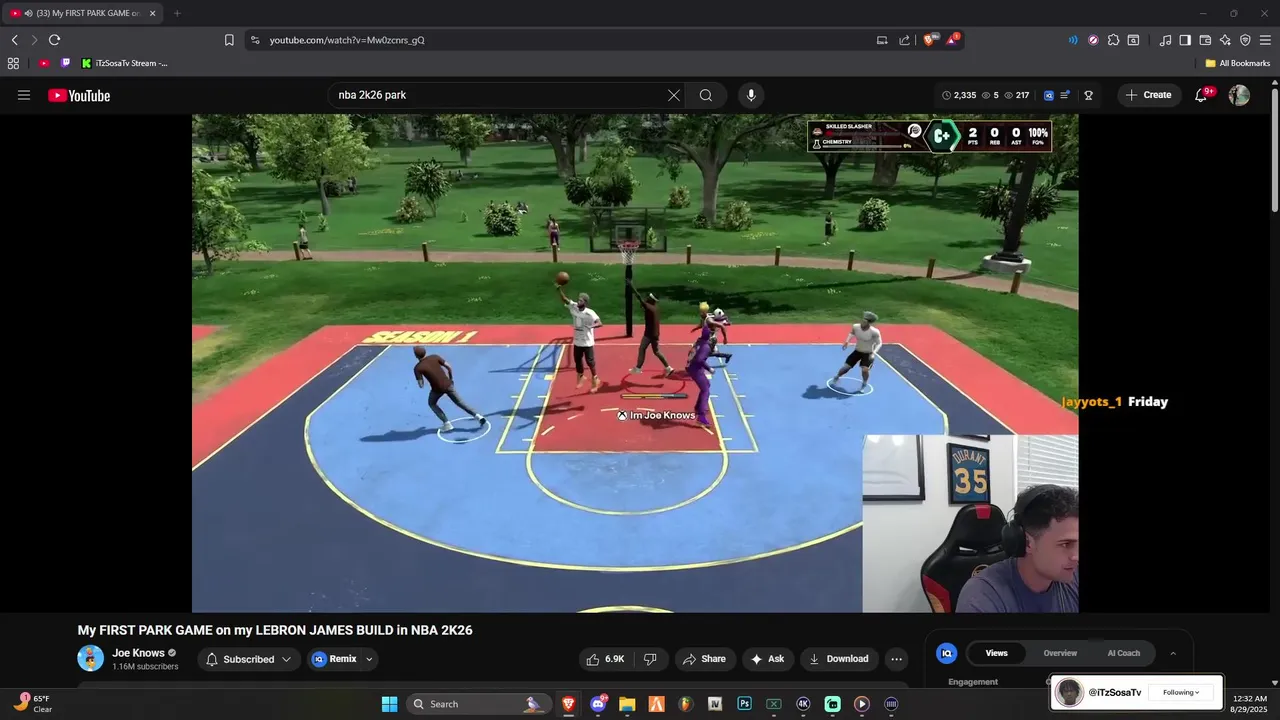Screen dimensions: 1280x720
Task: Open Joe Knows channel name link
Action: pyautogui.click(x=138, y=653)
